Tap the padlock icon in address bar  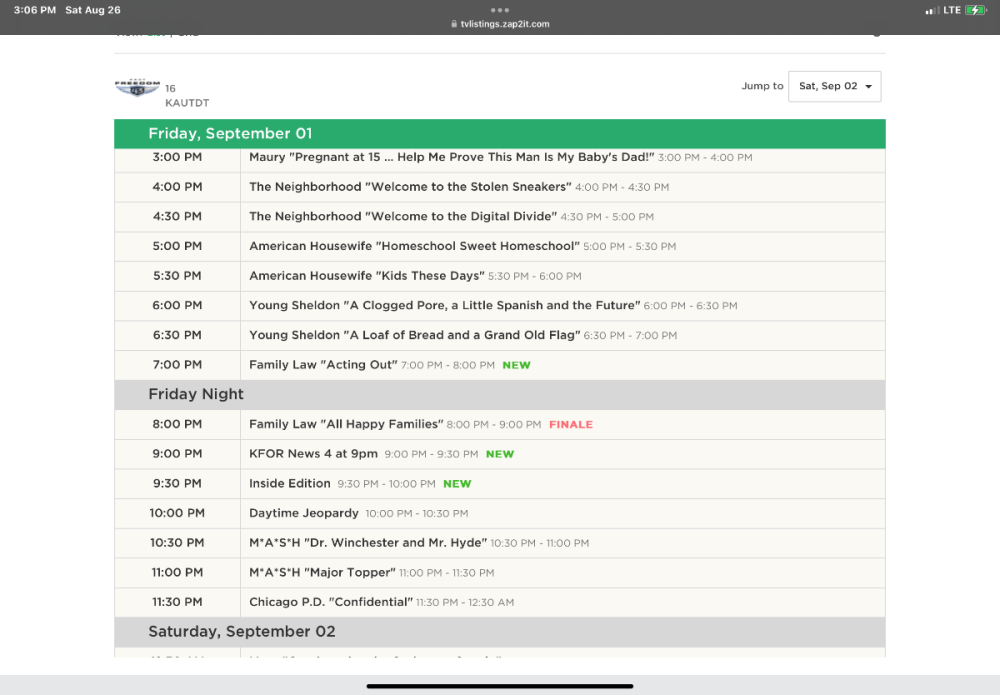454,24
